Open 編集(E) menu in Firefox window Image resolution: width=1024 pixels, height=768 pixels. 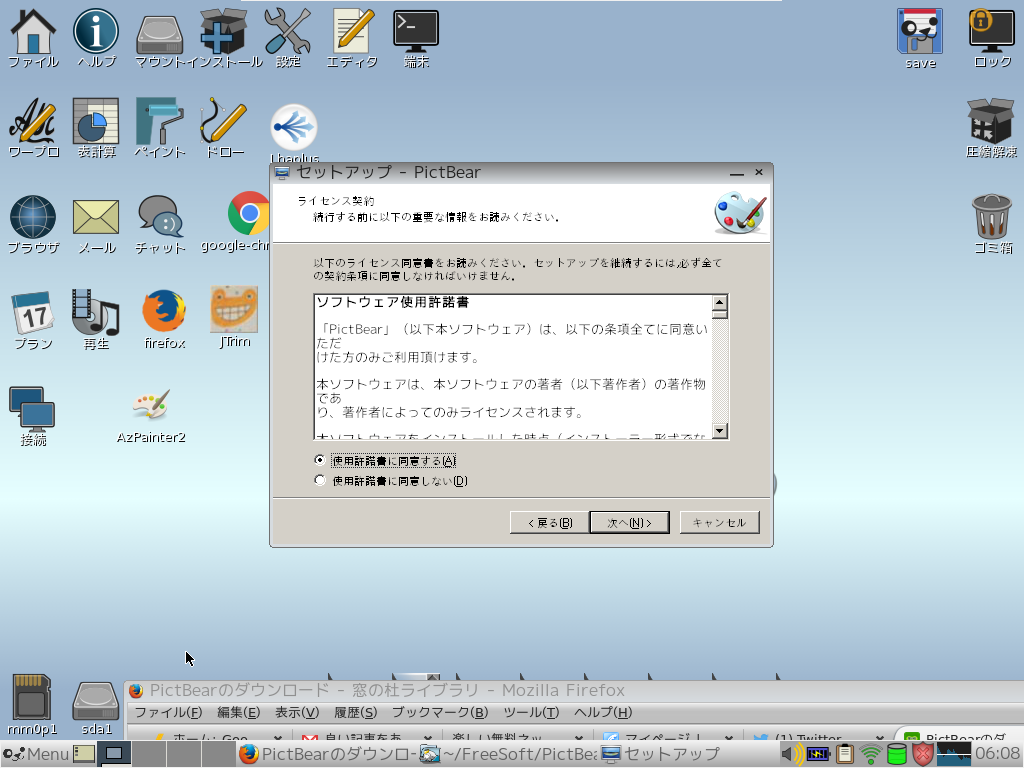[x=238, y=712]
